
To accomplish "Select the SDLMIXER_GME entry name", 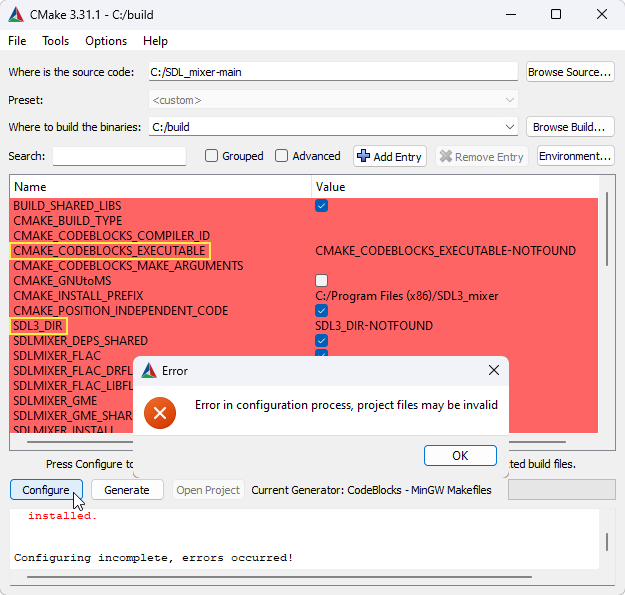I will coord(55,401).
